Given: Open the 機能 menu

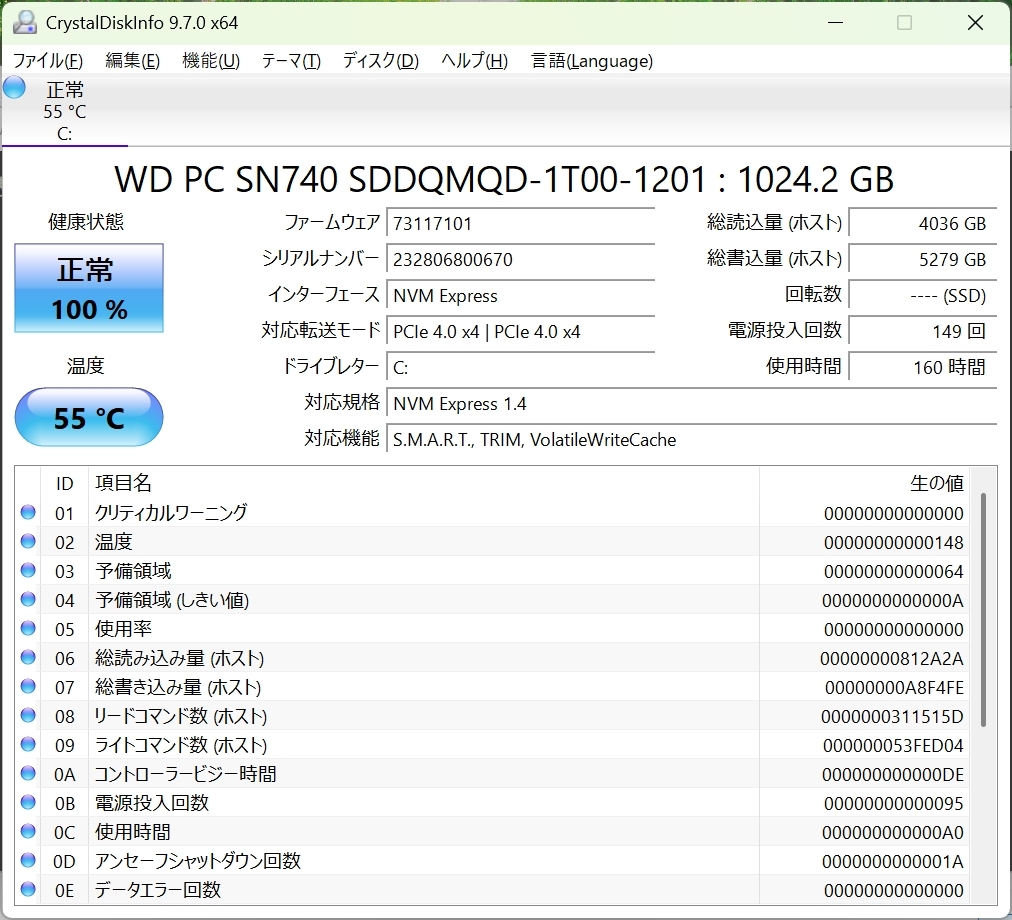Looking at the screenshot, I should (210, 61).
